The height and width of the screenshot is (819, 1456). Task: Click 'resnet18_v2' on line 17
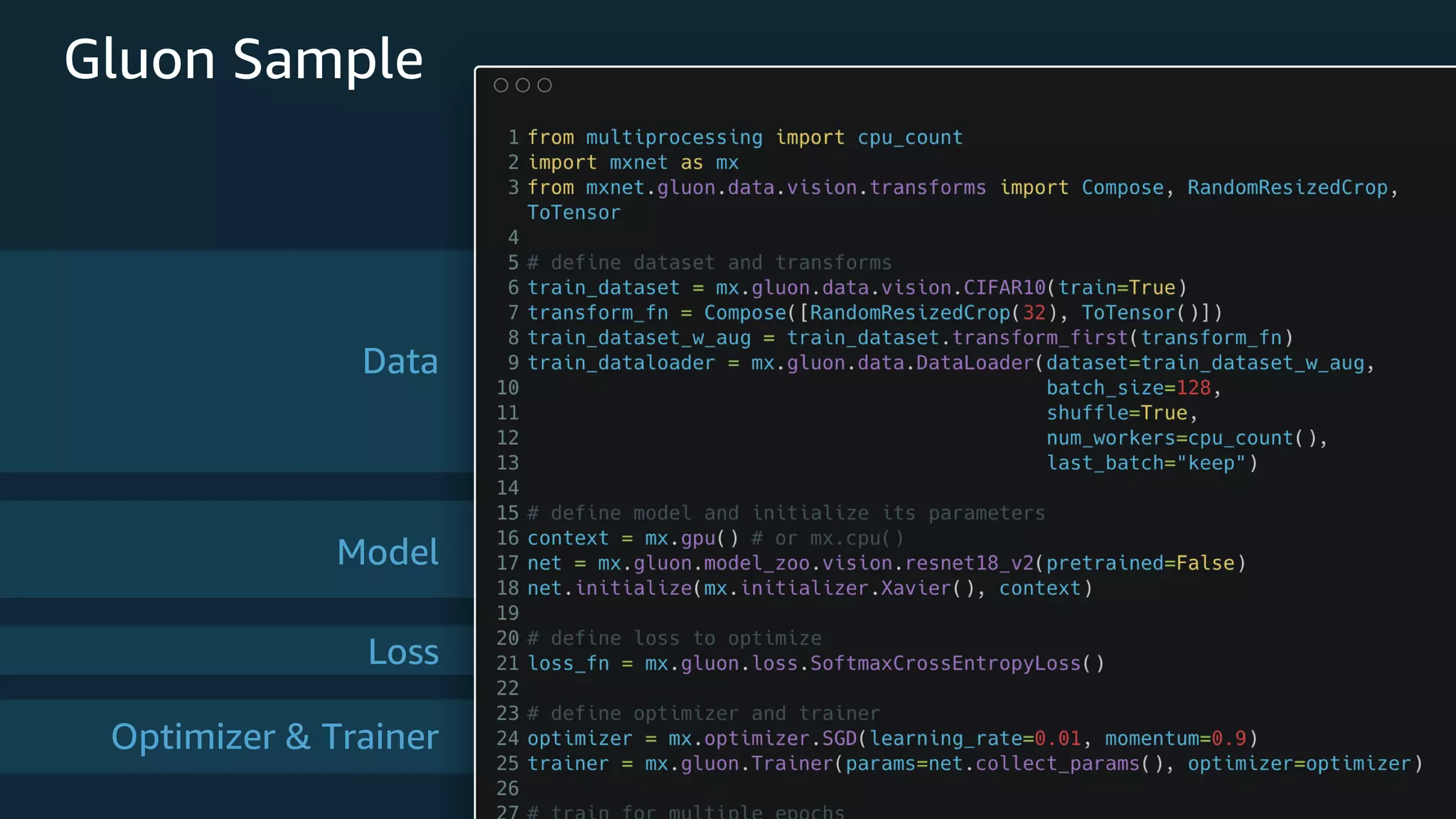[969, 563]
